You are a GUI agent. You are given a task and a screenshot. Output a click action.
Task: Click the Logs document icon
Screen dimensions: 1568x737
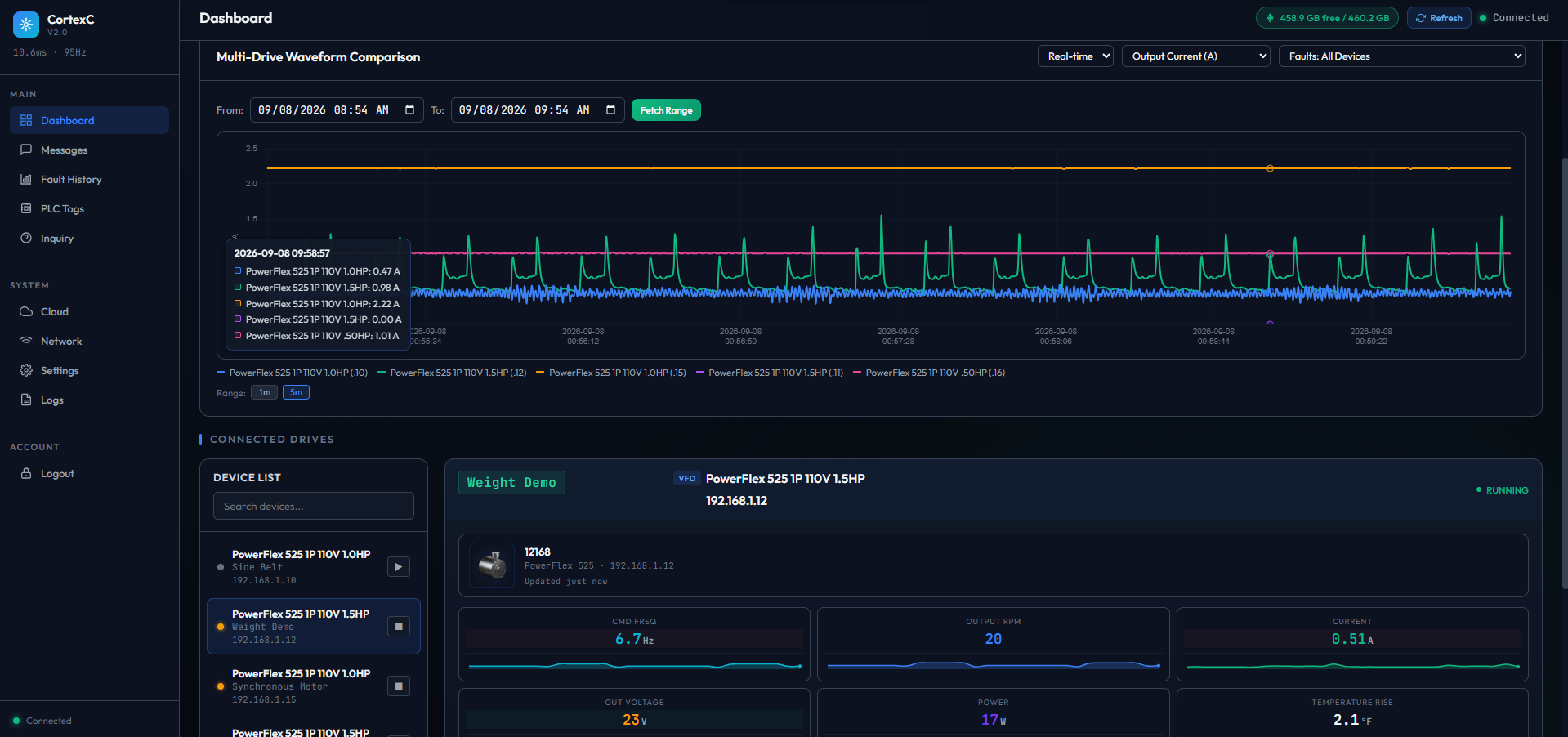pos(26,400)
